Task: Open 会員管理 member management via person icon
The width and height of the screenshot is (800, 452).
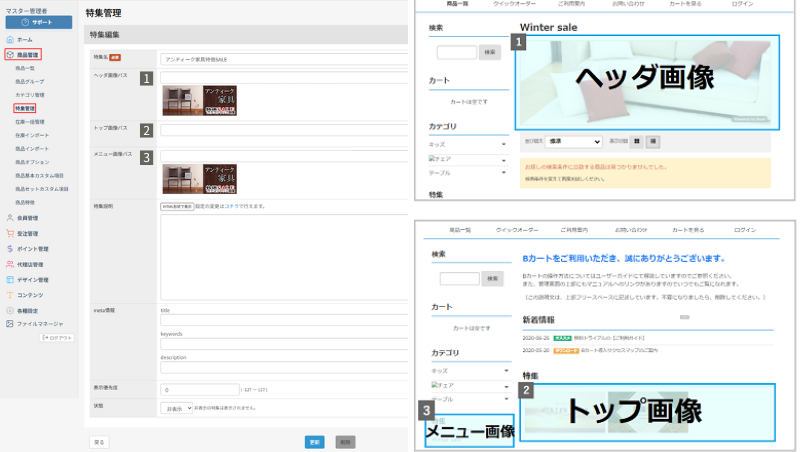Action: coord(9,217)
